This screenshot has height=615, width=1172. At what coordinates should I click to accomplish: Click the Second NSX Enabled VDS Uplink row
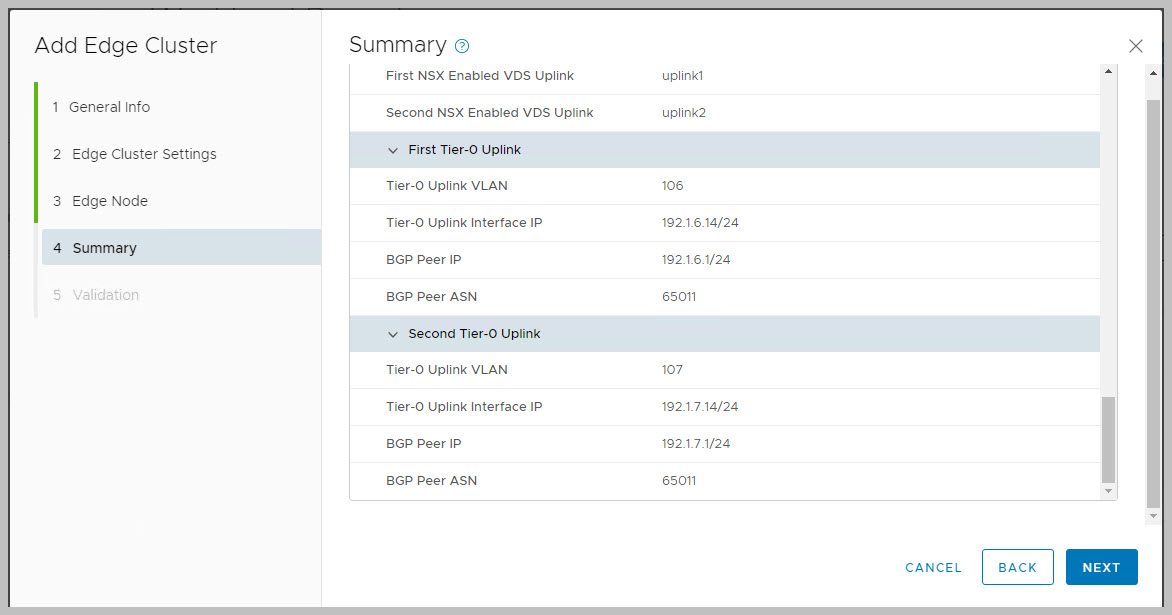(x=724, y=113)
